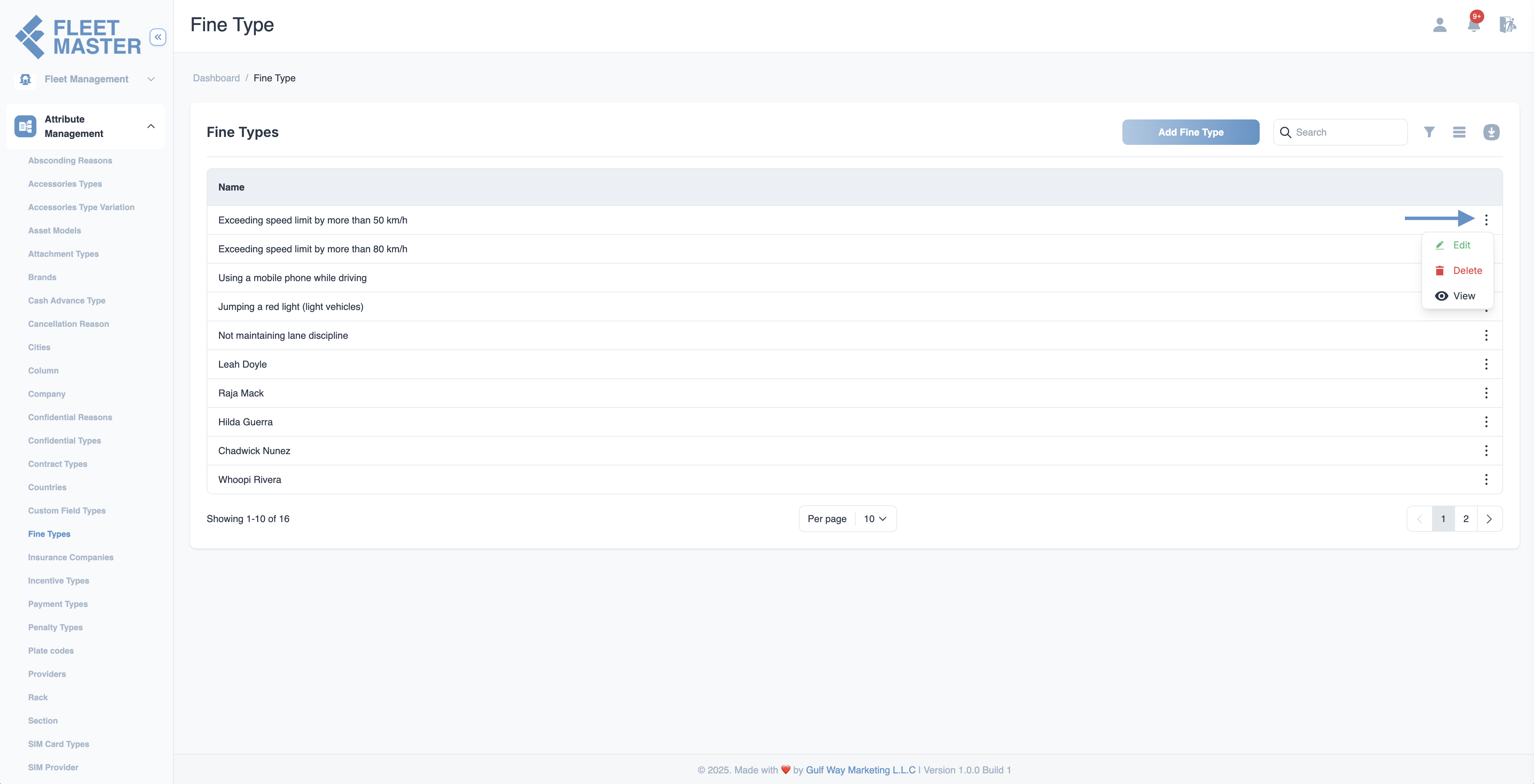Open Confidential Reasons in sidebar
This screenshot has width=1534, height=784.
(x=70, y=417)
